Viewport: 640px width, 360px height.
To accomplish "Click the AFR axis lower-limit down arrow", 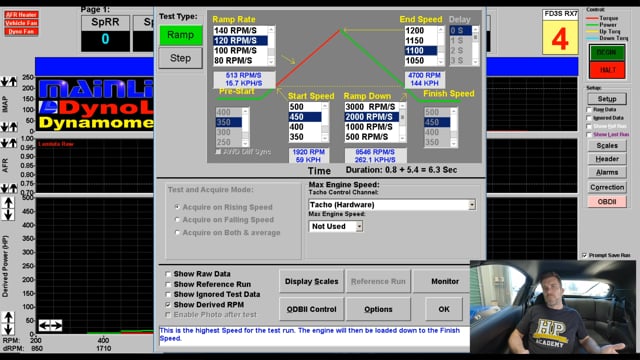I will 4,188.
